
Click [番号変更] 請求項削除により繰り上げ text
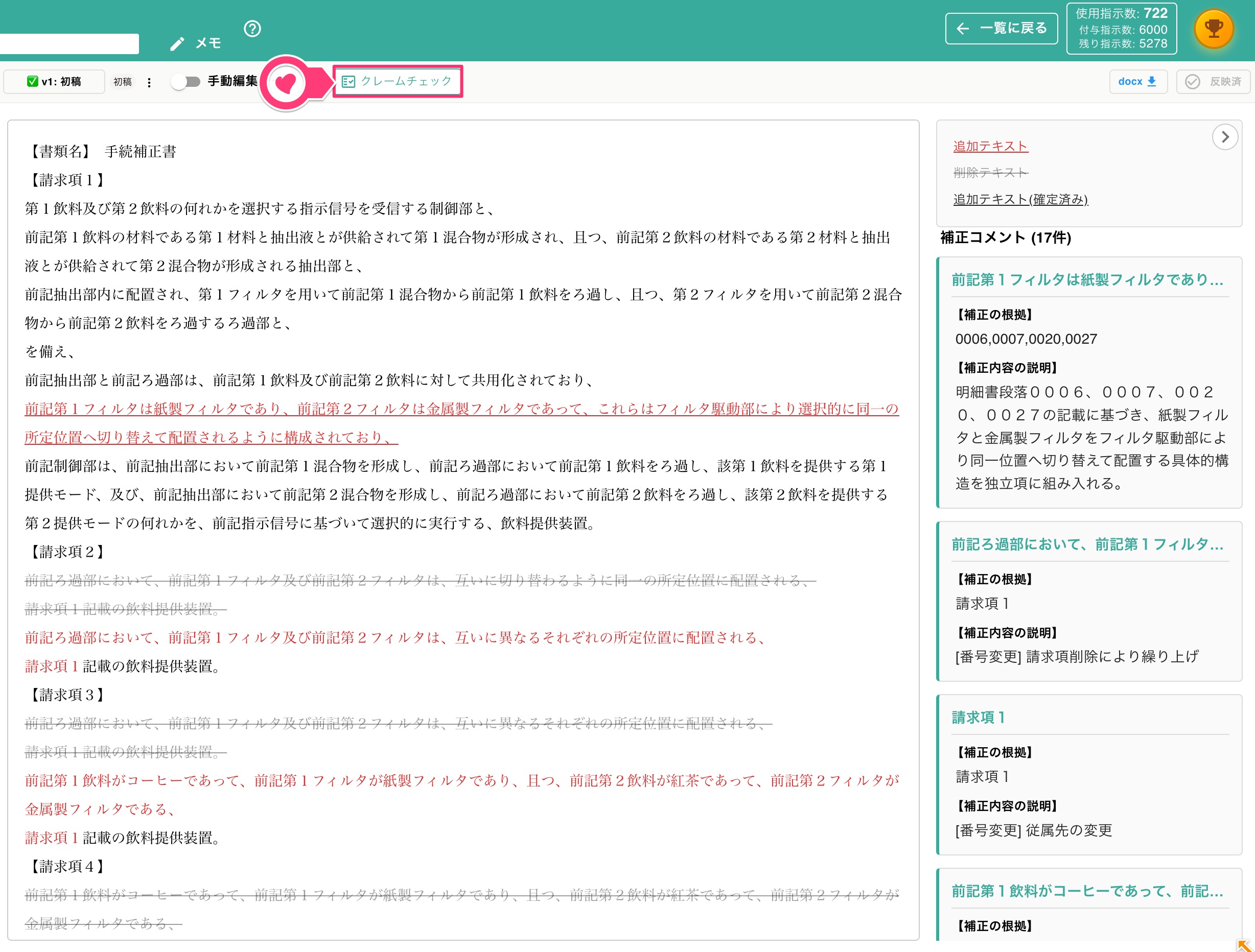coord(1077,657)
